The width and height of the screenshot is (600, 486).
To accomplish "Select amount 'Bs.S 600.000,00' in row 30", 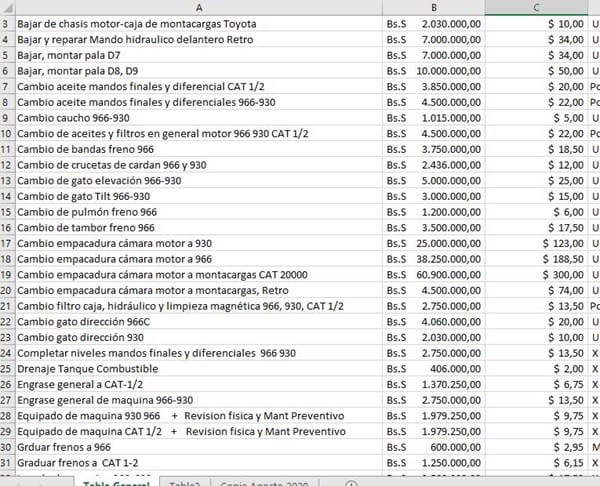I will pos(434,447).
